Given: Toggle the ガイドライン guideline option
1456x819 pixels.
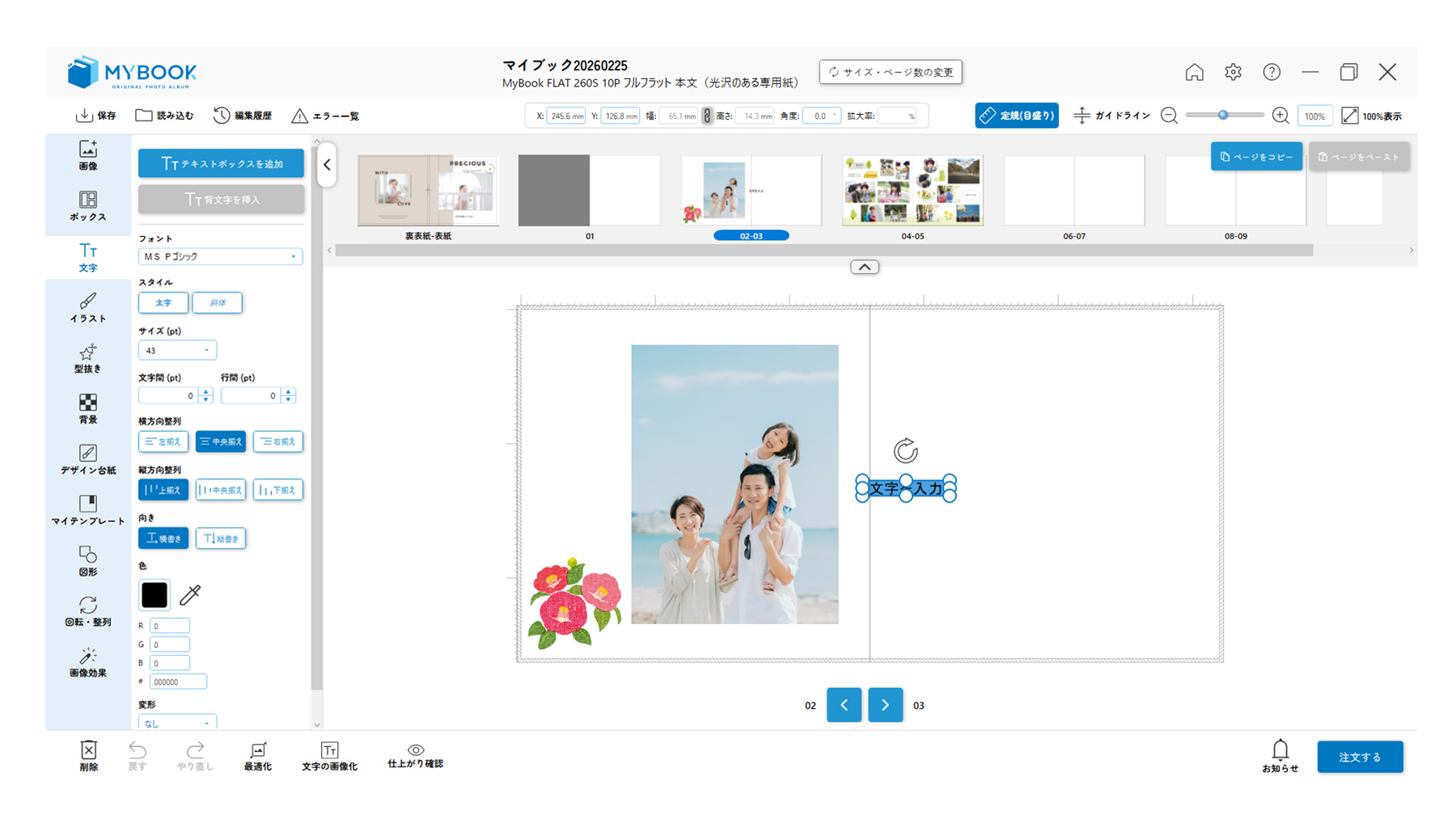Looking at the screenshot, I should tap(1111, 116).
